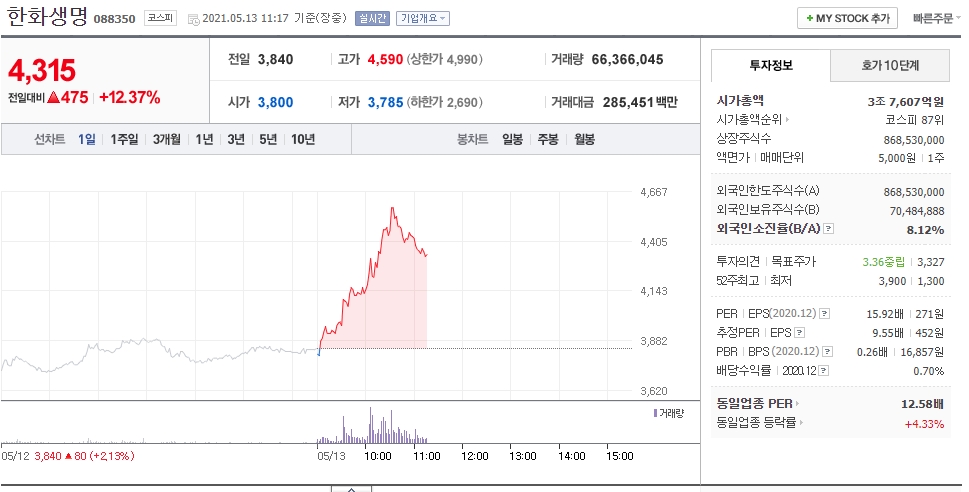
Task: Click the 11:00 time axis label
Action: pos(426,456)
